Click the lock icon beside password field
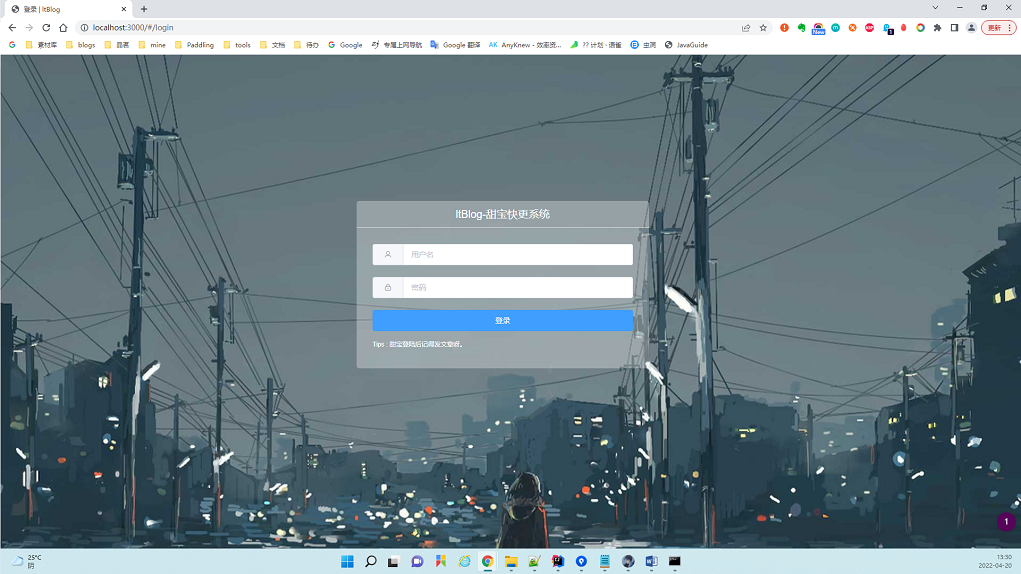This screenshot has width=1021, height=574. (387, 288)
